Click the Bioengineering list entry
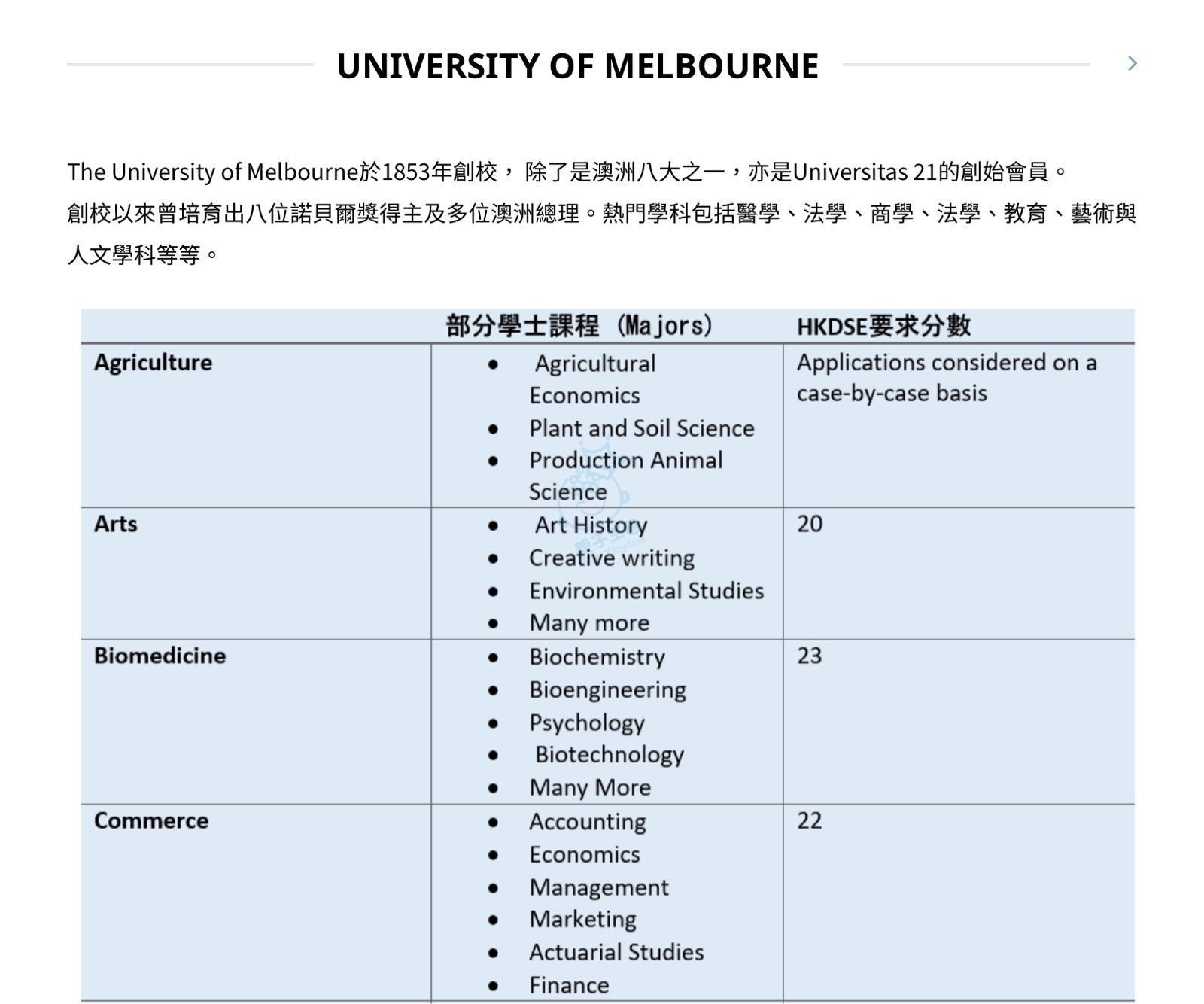1204x1004 pixels. click(x=607, y=689)
